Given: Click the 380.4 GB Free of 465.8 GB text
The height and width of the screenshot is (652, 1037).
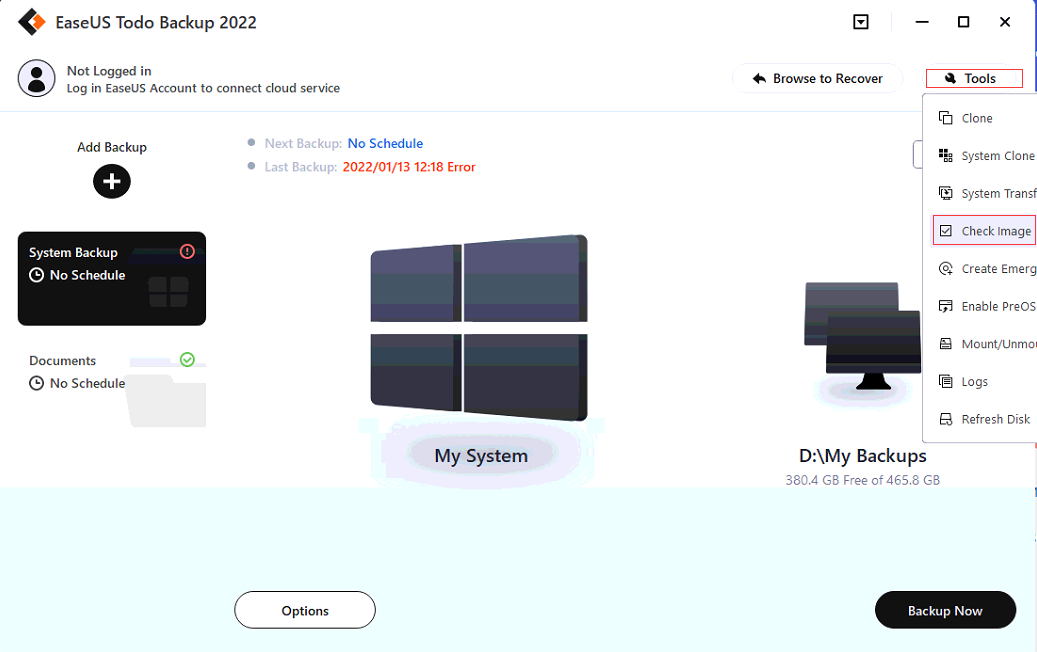Looking at the screenshot, I should click(x=862, y=480).
